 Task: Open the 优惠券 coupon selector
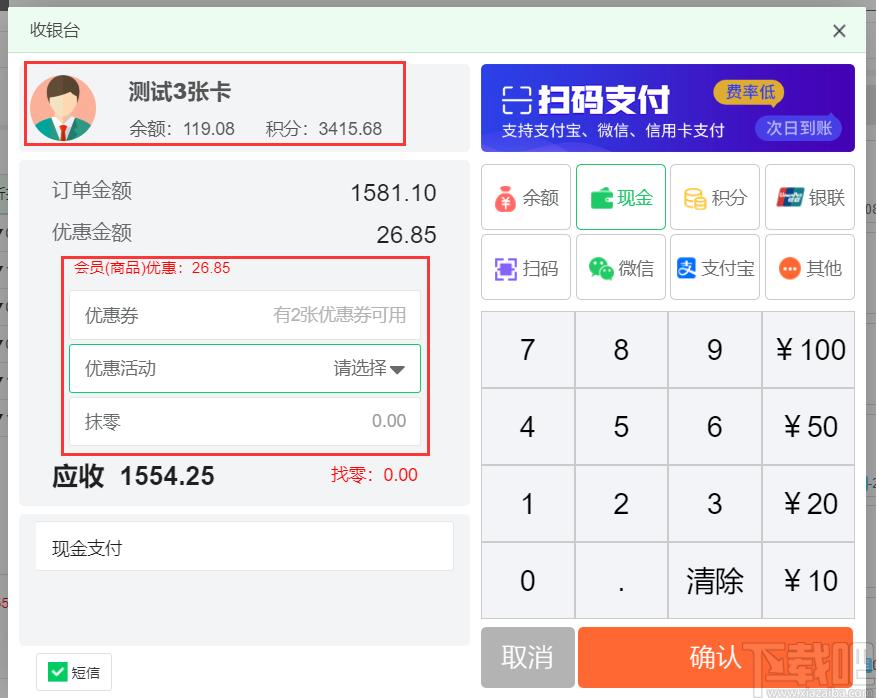pos(245,315)
